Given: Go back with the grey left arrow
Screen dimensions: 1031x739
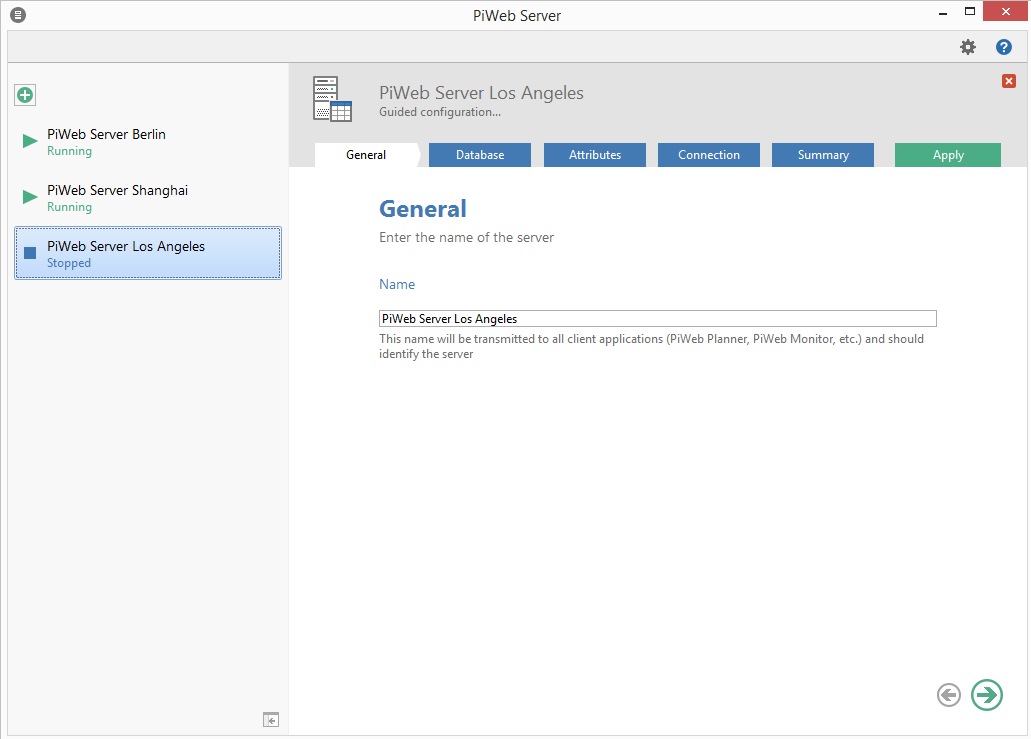Looking at the screenshot, I should pyautogui.click(x=949, y=695).
